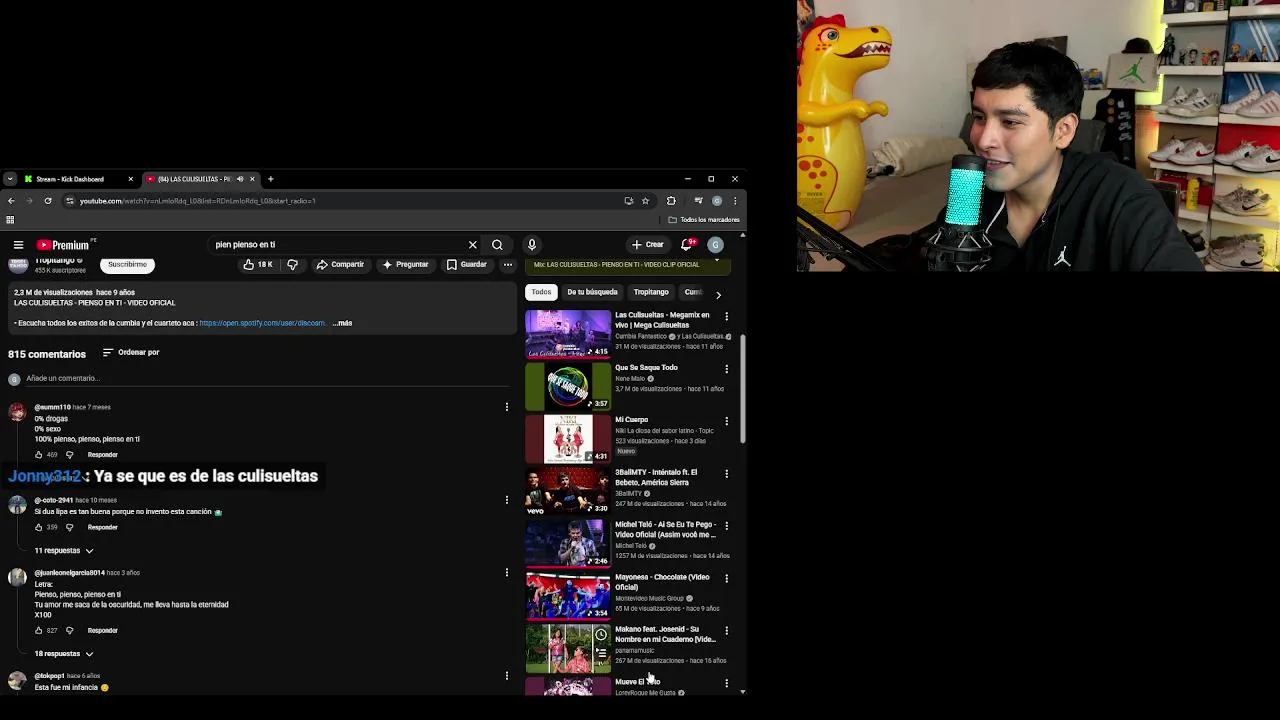1280x720 pixels.
Task: Open the YouTube notifications bell
Action: tap(688, 245)
